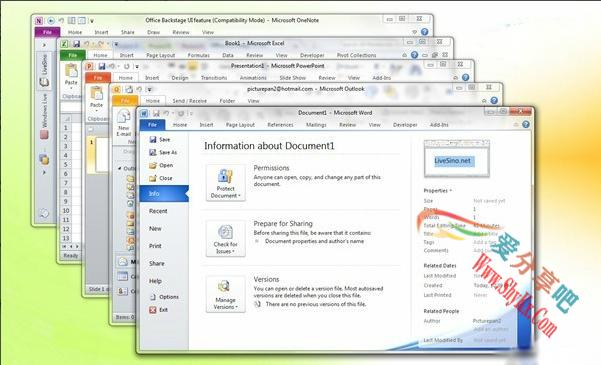Click the PowerPoint Help icon
The image size is (601, 365).
click(x=466, y=77)
